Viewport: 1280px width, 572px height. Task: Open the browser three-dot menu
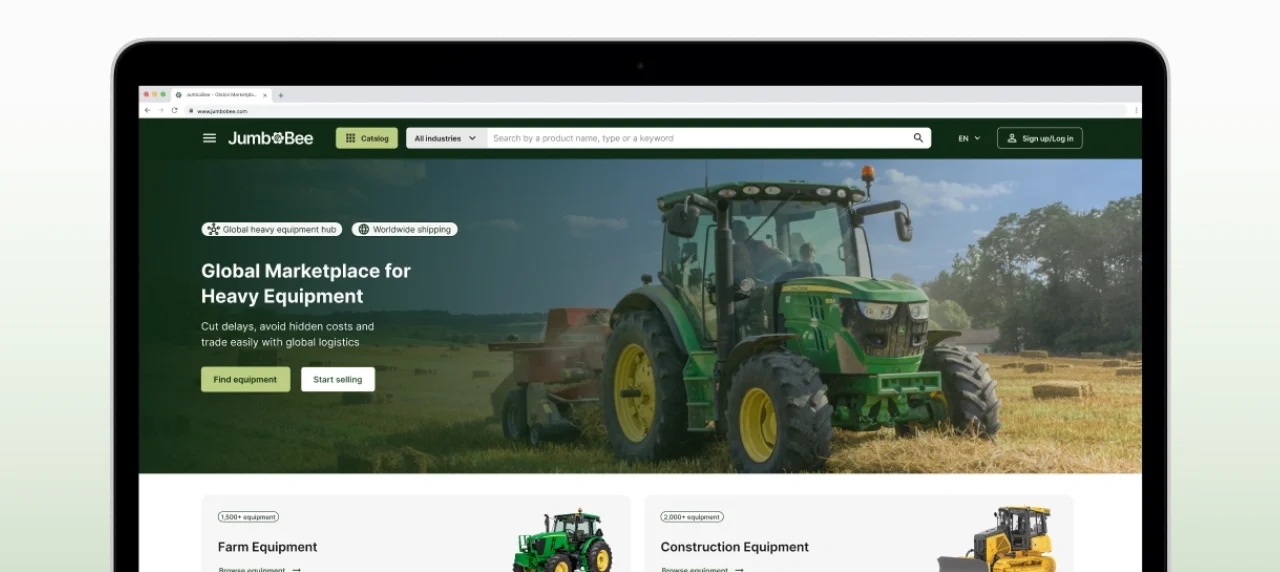(1135, 111)
